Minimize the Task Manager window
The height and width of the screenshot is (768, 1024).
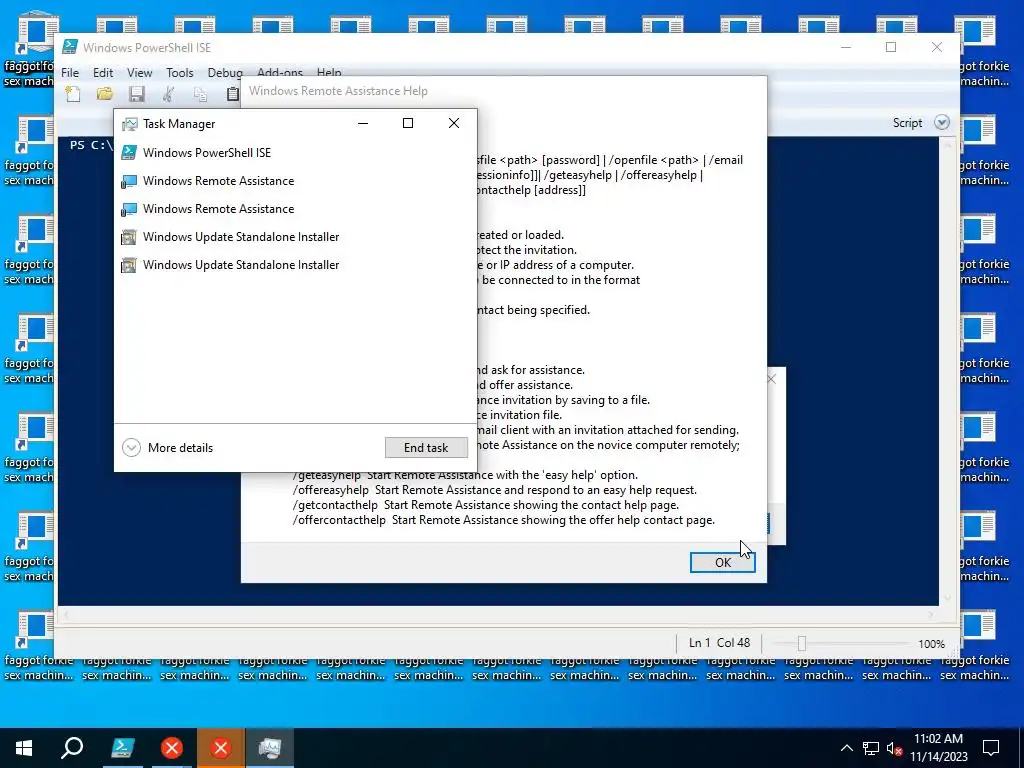tap(363, 123)
